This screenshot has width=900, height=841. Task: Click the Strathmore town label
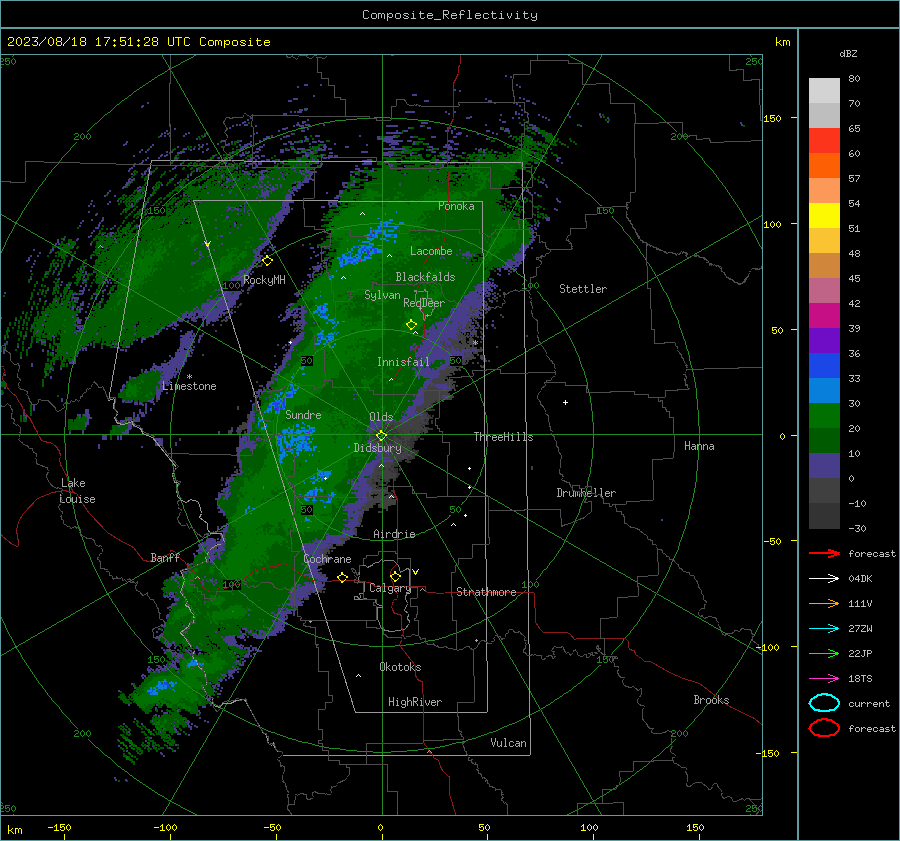click(x=486, y=592)
